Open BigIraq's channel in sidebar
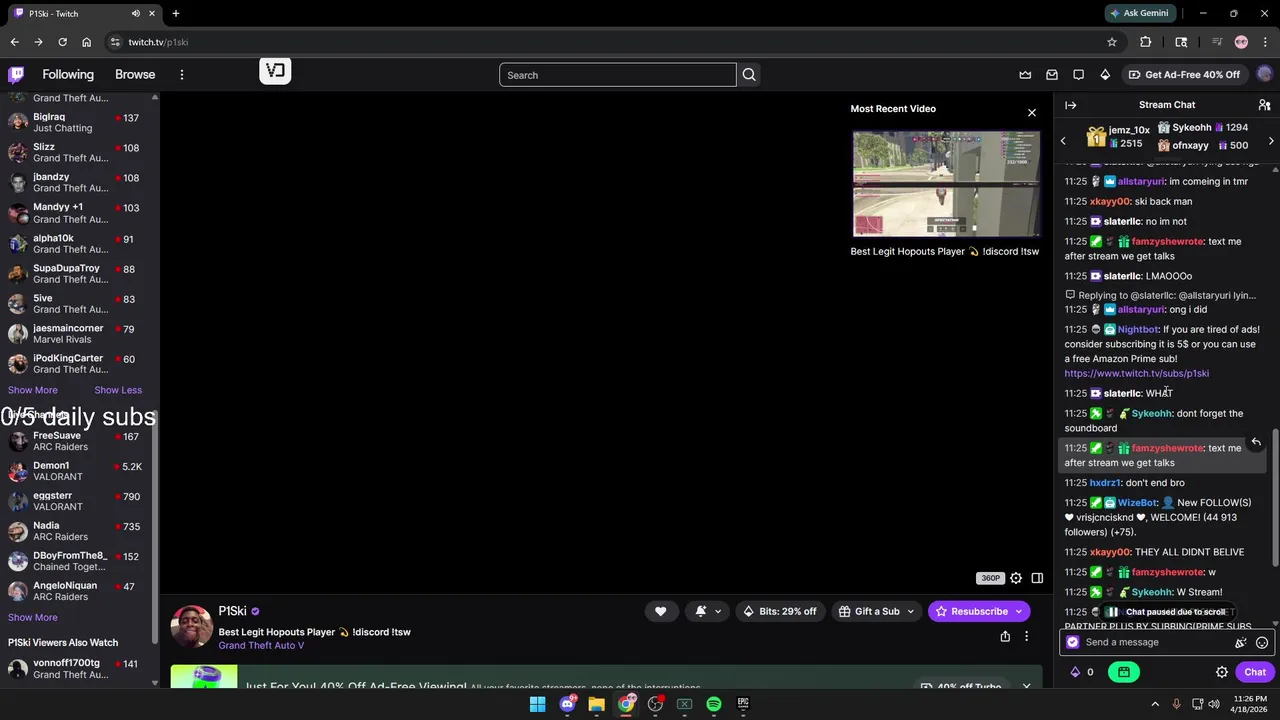 tap(78, 122)
